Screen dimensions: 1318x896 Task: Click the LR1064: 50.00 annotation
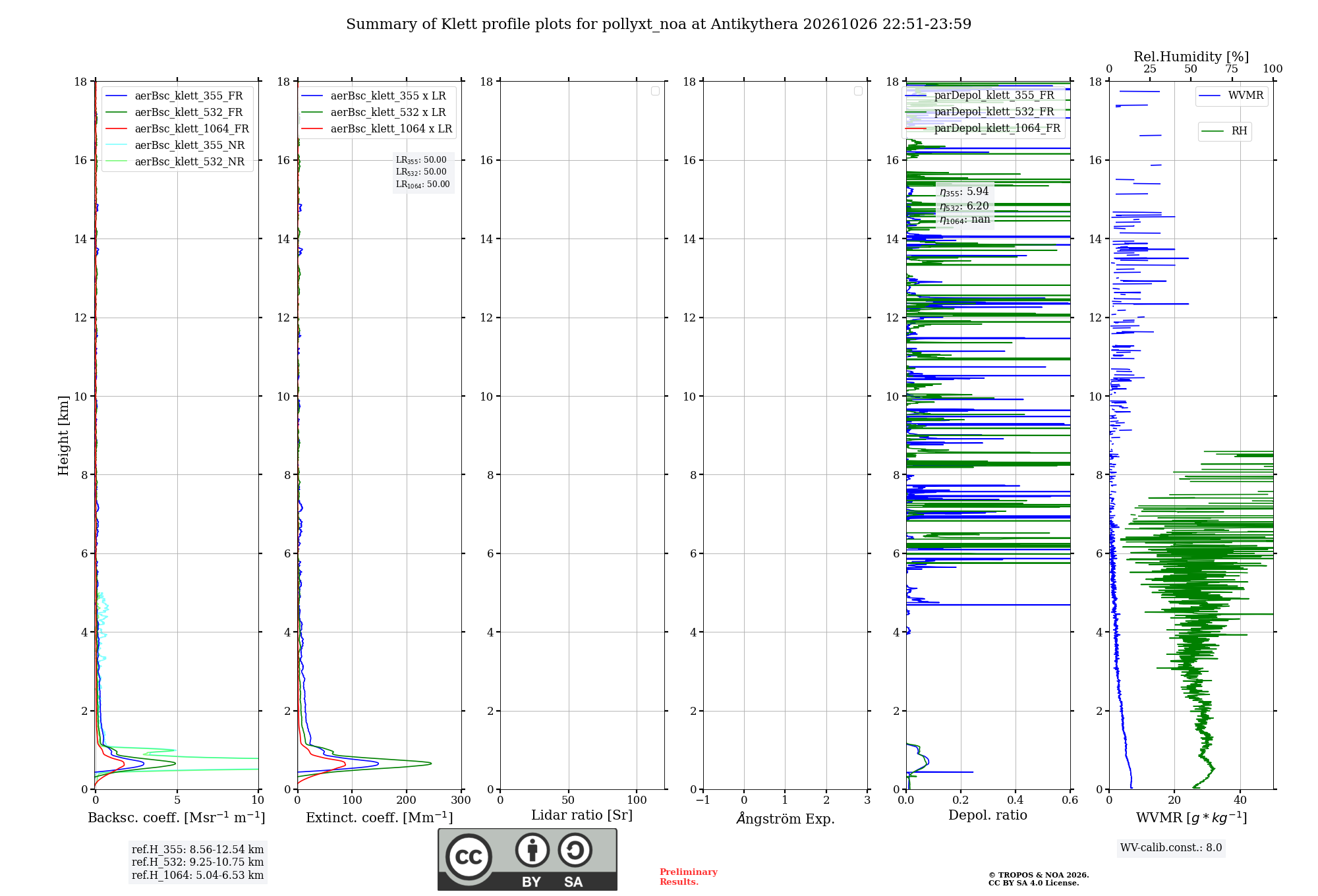[423, 184]
